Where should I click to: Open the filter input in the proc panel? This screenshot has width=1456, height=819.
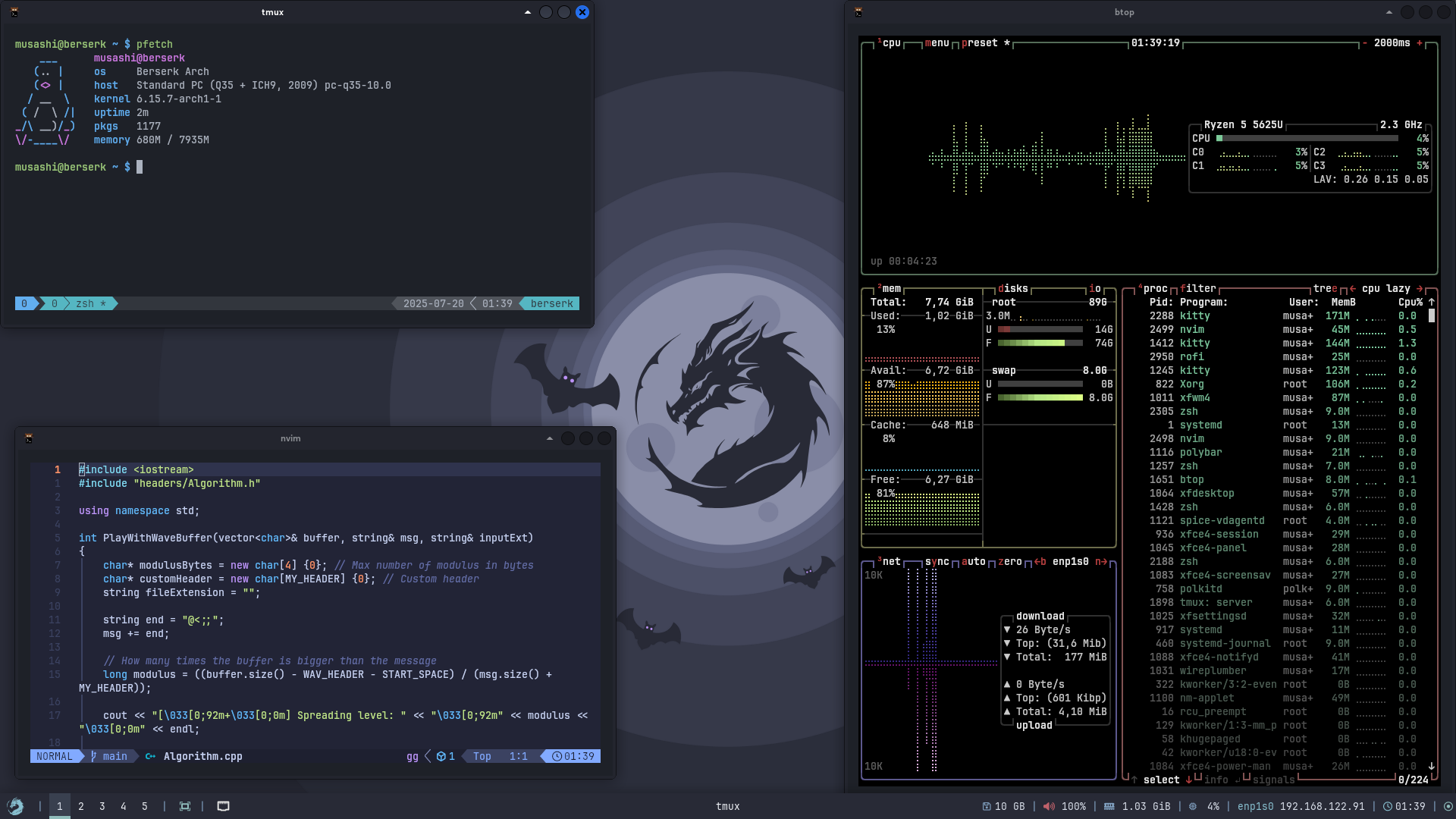tap(1198, 288)
